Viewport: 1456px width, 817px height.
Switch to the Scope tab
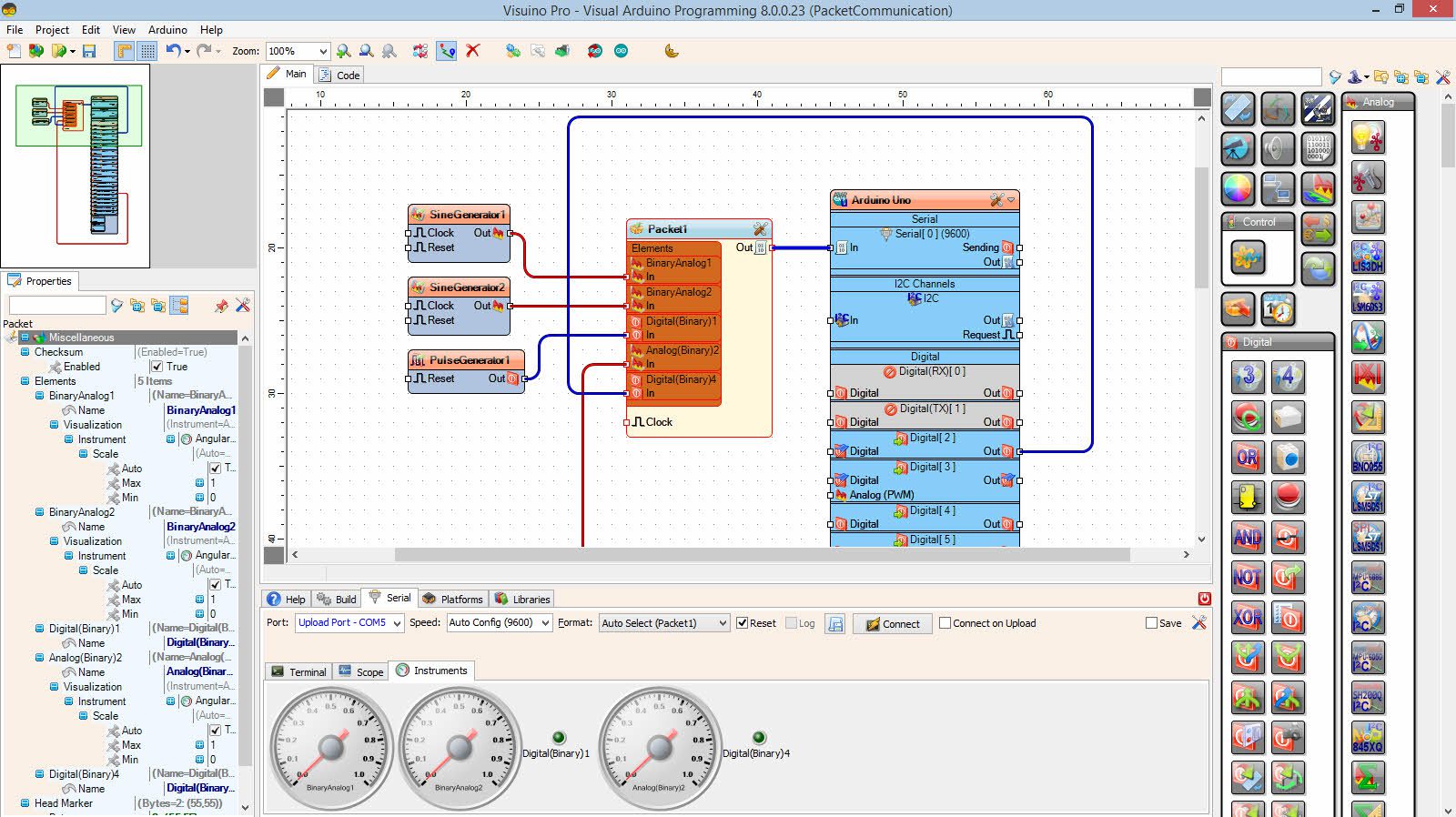coord(361,671)
